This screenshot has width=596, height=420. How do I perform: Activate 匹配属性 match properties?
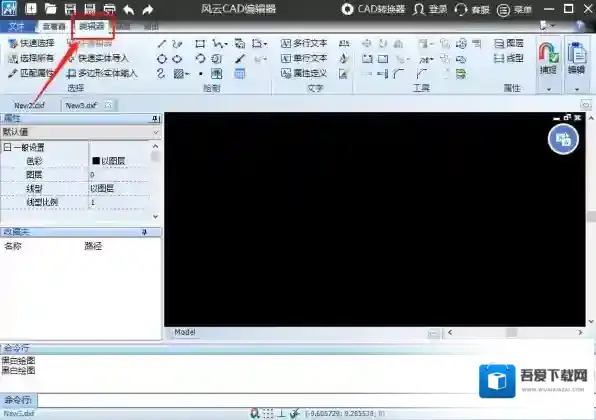click(x=32, y=73)
